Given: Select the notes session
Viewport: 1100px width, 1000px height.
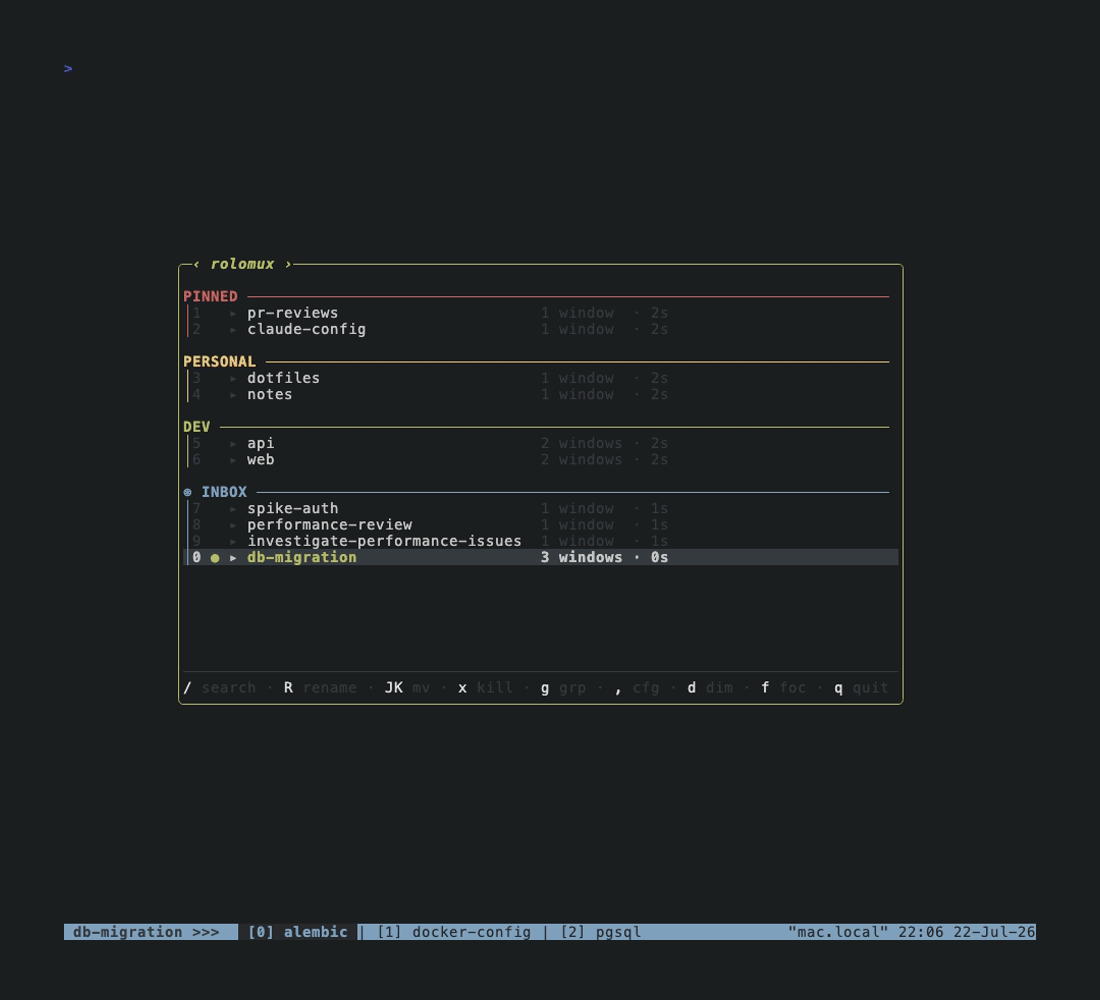Looking at the screenshot, I should [x=541, y=394].
